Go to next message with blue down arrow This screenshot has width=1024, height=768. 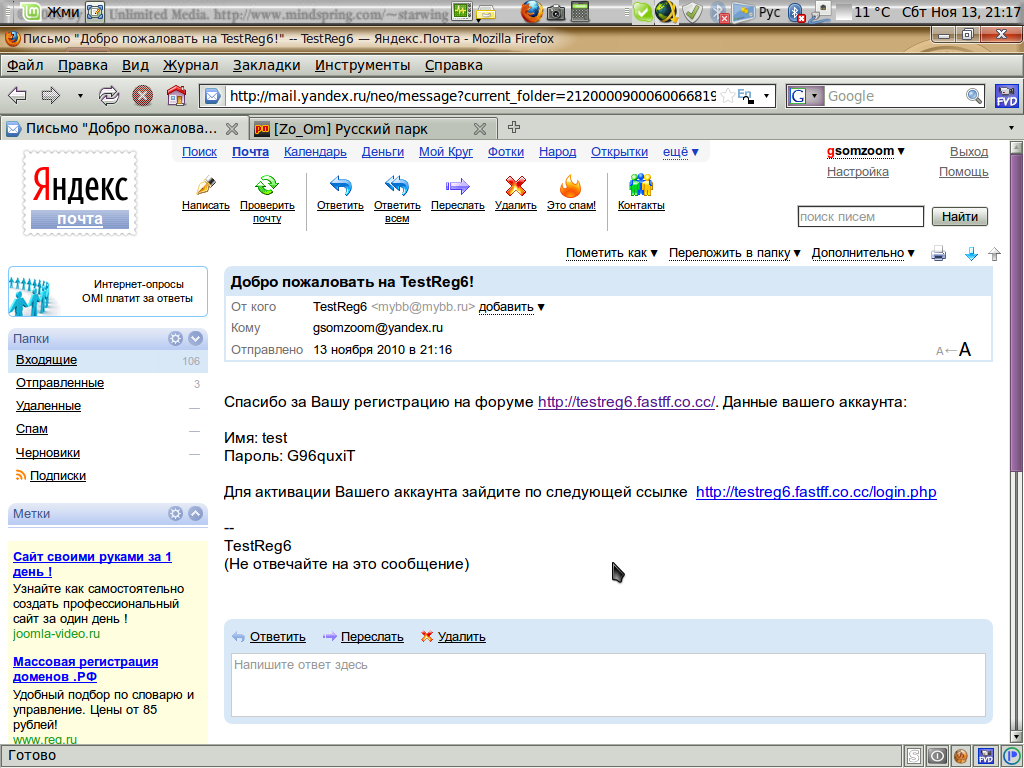[971, 254]
